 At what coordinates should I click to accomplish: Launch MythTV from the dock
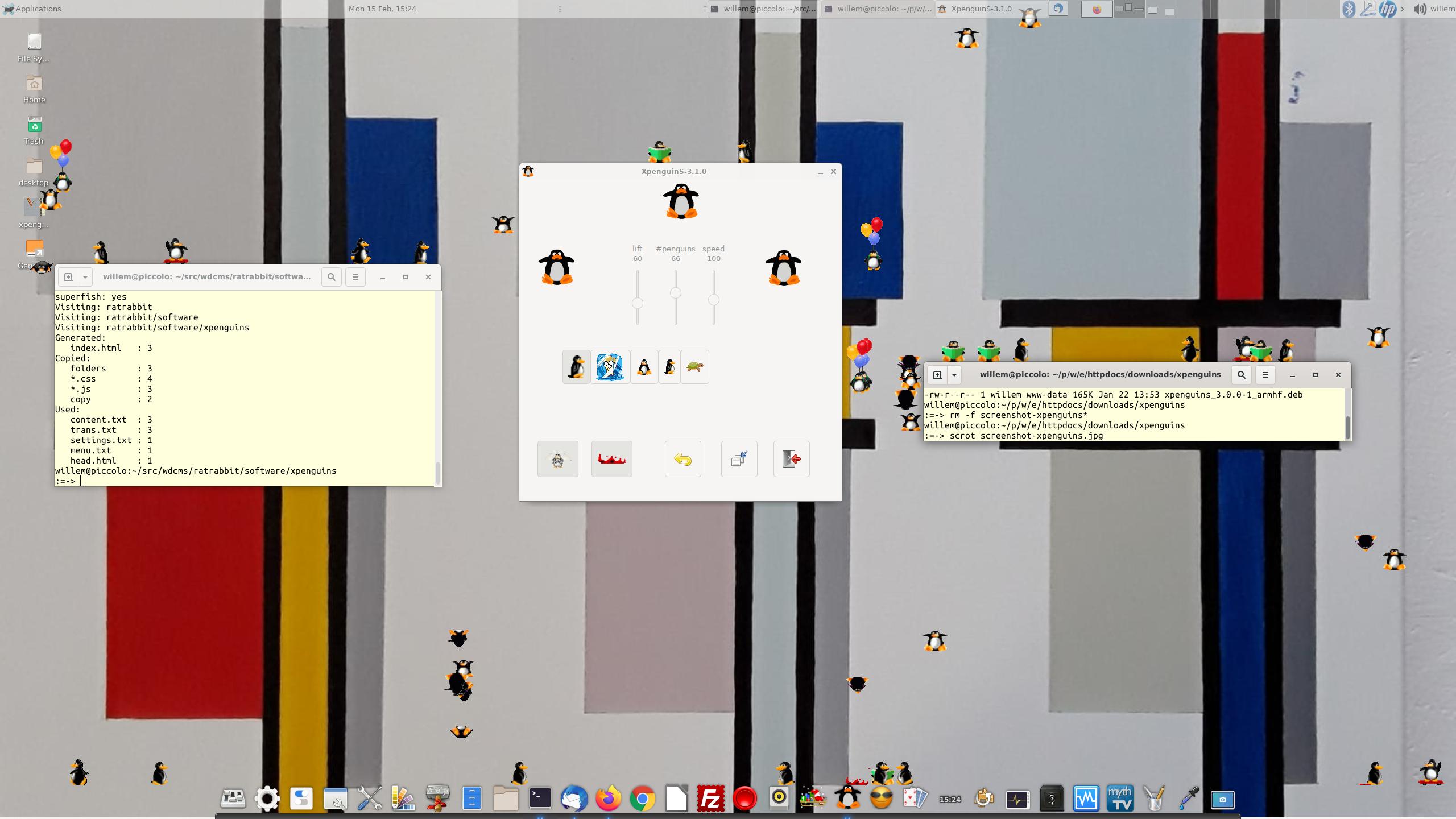(x=1120, y=799)
